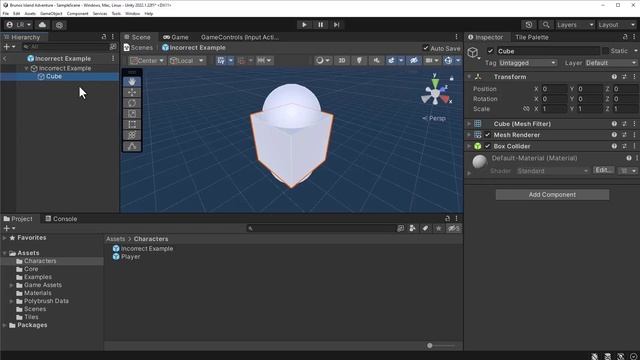The image size is (640, 360).
Task: Select the Move tool
Action: click(132, 92)
